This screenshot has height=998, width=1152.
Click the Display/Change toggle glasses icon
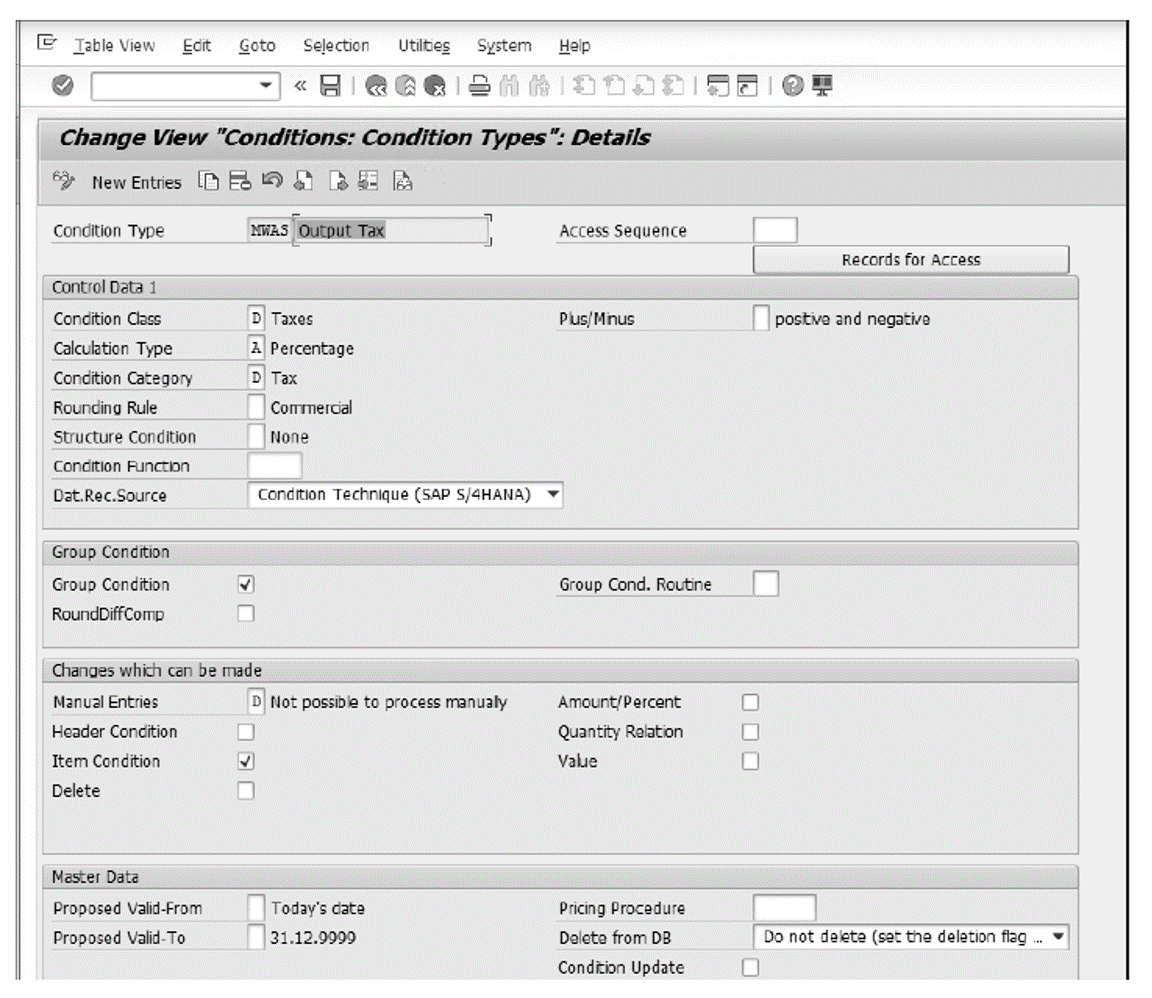(x=64, y=181)
